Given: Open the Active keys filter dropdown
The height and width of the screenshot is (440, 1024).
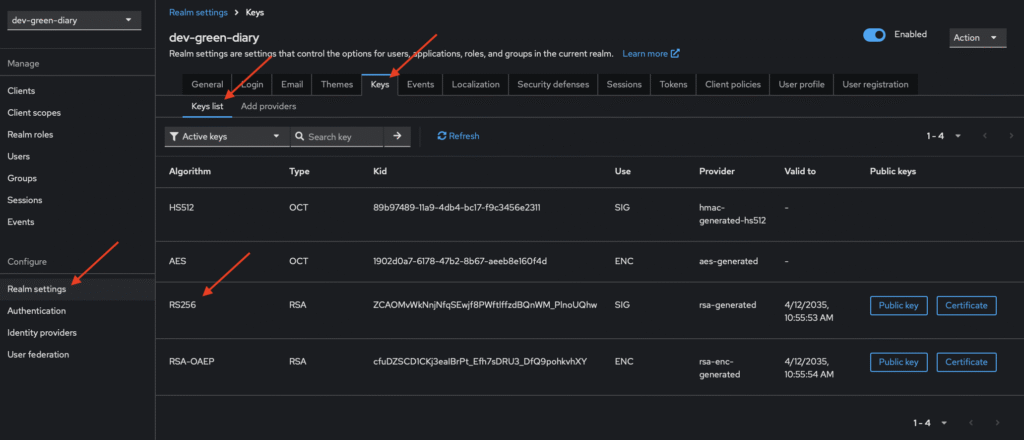Looking at the screenshot, I should pyautogui.click(x=226, y=136).
